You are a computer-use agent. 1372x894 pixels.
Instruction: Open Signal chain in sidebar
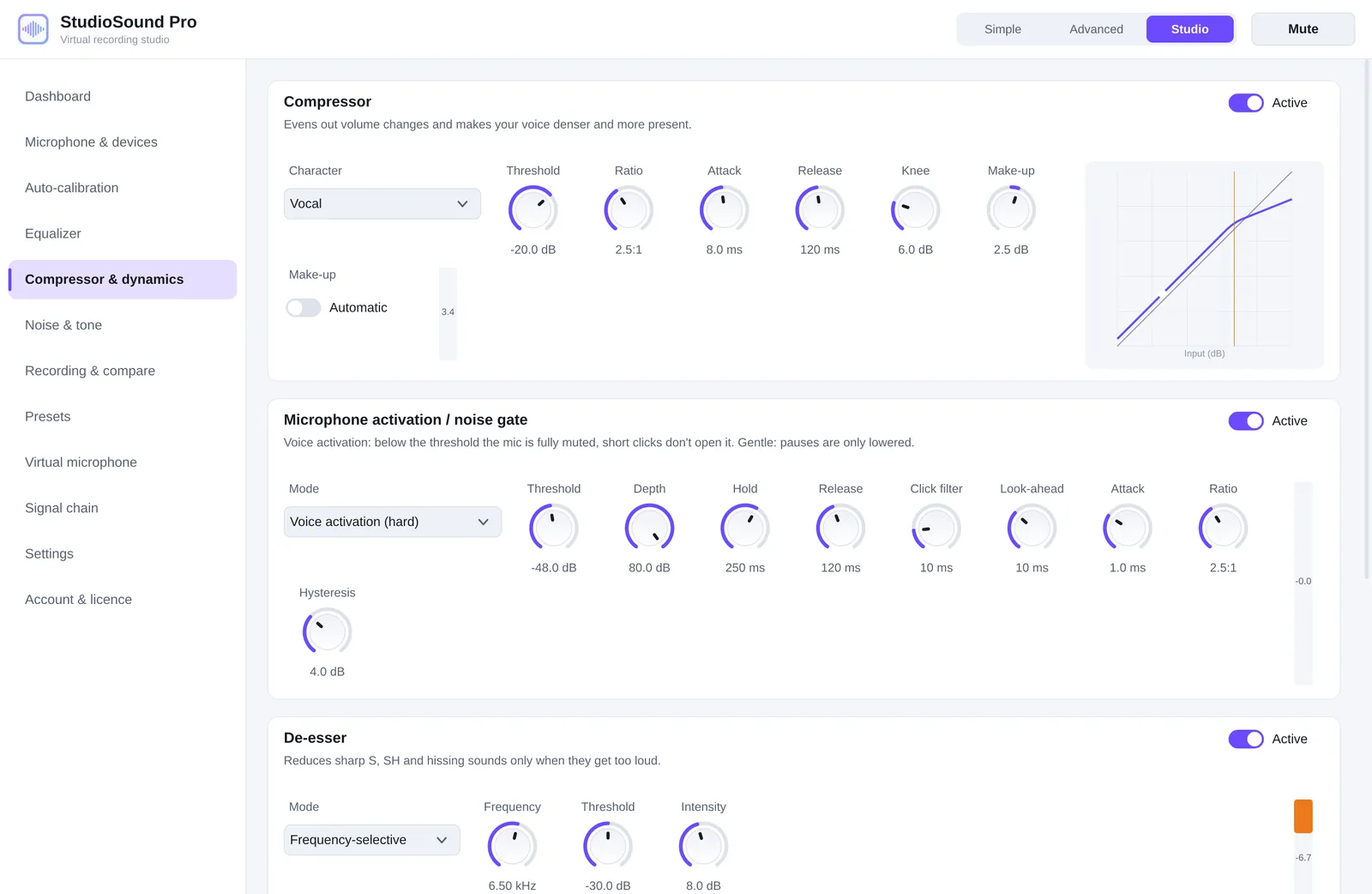tap(123, 509)
